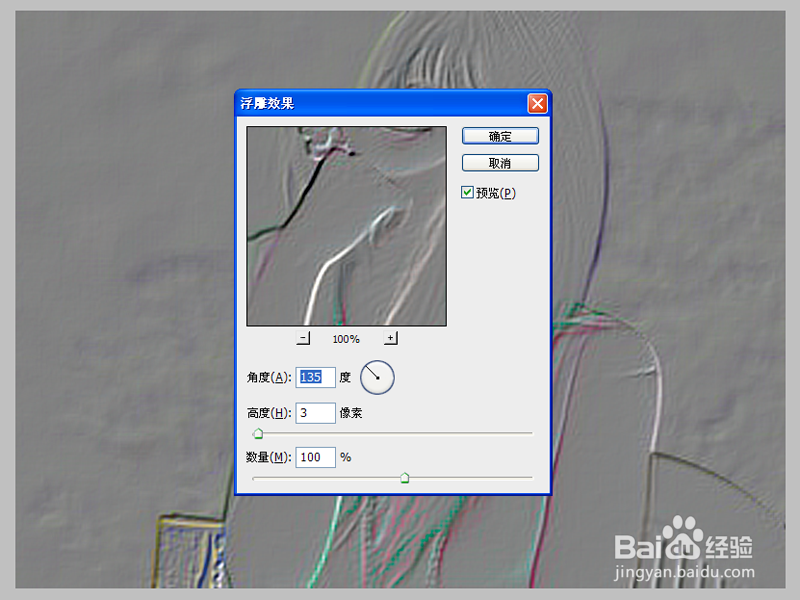Click the 高度 height input field
The width and height of the screenshot is (800, 600).
[x=315, y=413]
